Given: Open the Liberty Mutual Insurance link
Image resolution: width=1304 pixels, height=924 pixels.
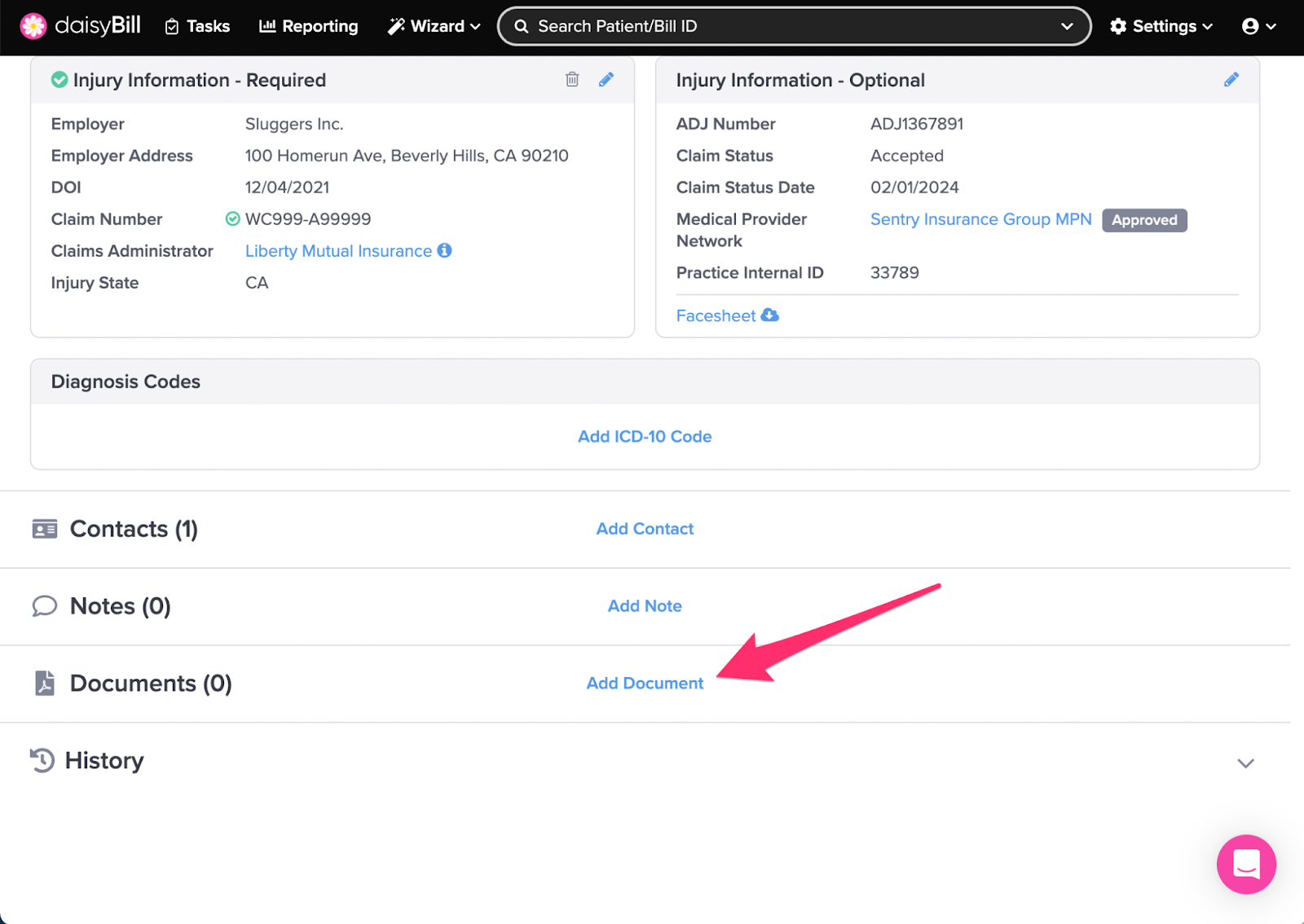Looking at the screenshot, I should tap(338, 251).
